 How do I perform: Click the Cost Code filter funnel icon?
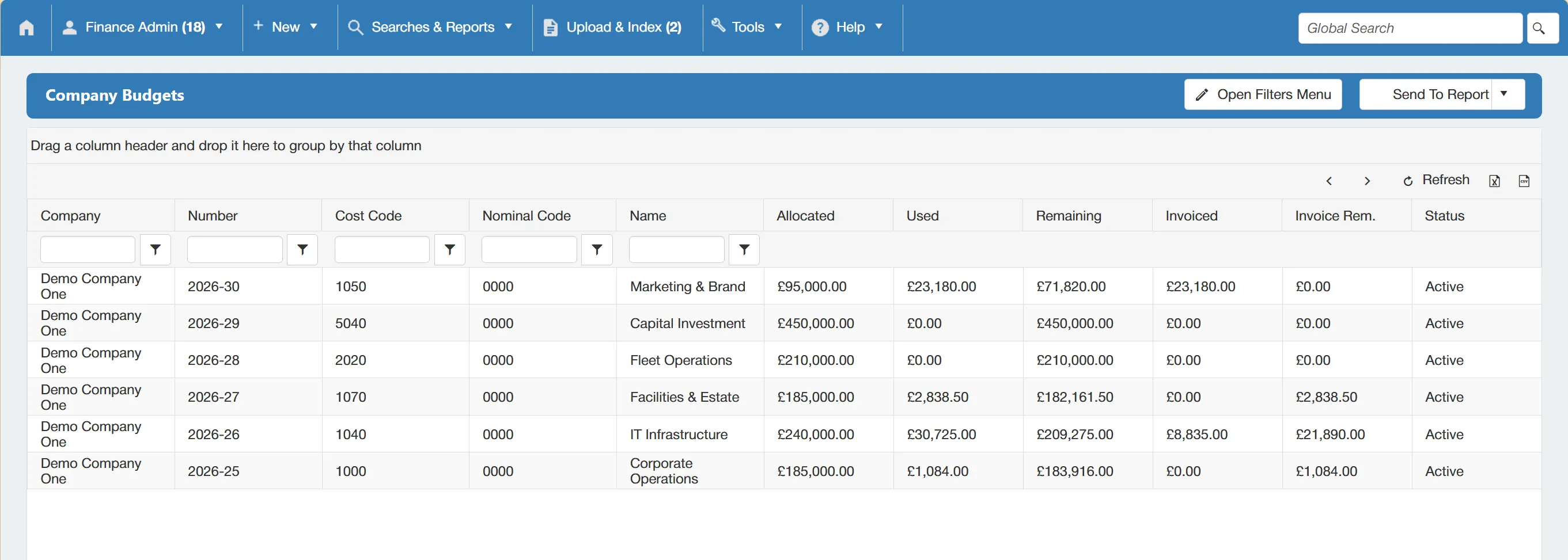[x=450, y=249]
